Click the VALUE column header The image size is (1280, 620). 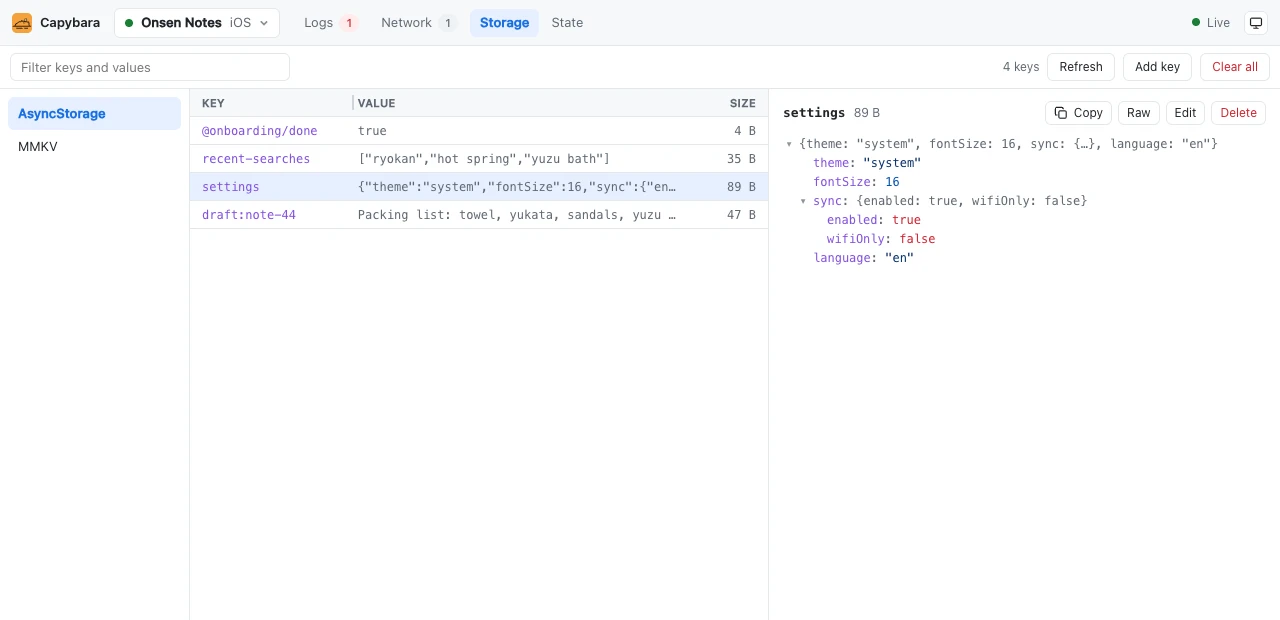[x=376, y=103]
